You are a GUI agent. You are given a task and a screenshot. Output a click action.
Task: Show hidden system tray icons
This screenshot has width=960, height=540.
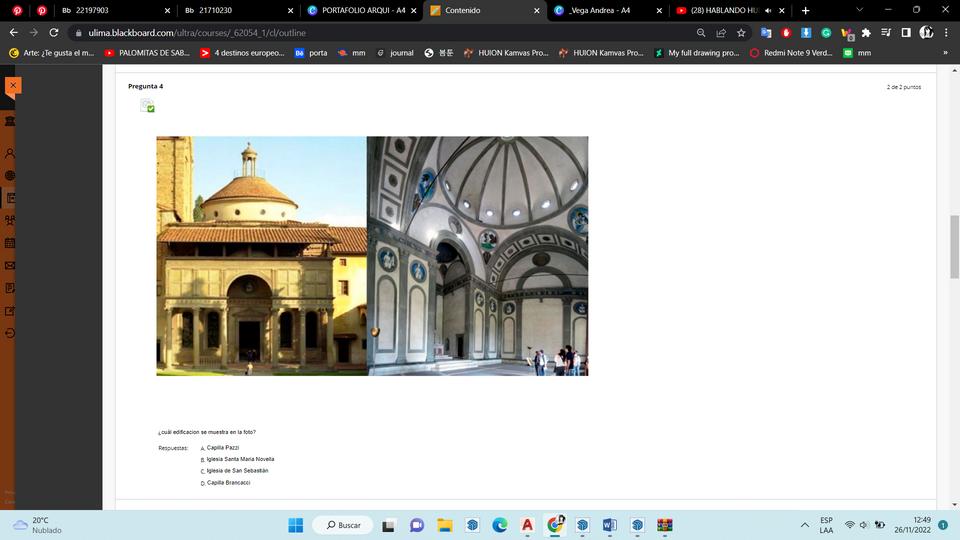click(x=804, y=525)
